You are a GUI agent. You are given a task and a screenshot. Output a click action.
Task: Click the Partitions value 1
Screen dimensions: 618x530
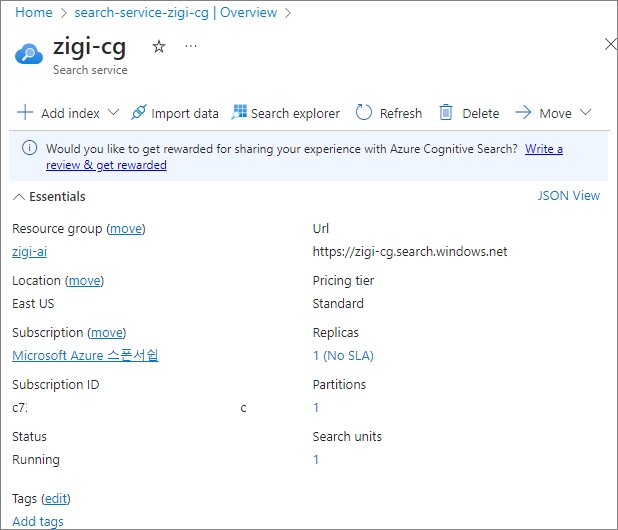point(316,407)
